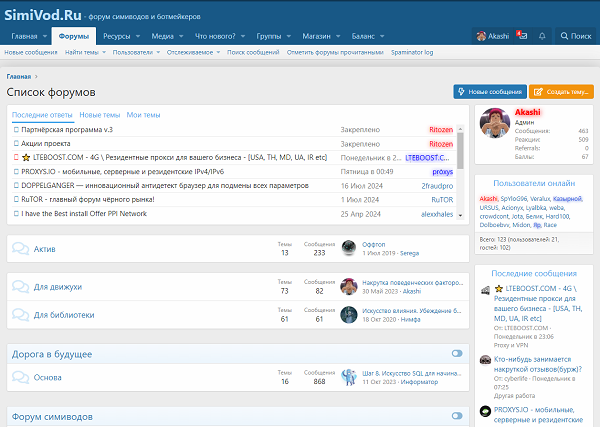Click the Akashi profile avatar in sidebar
600x427 pixels.
(495, 125)
